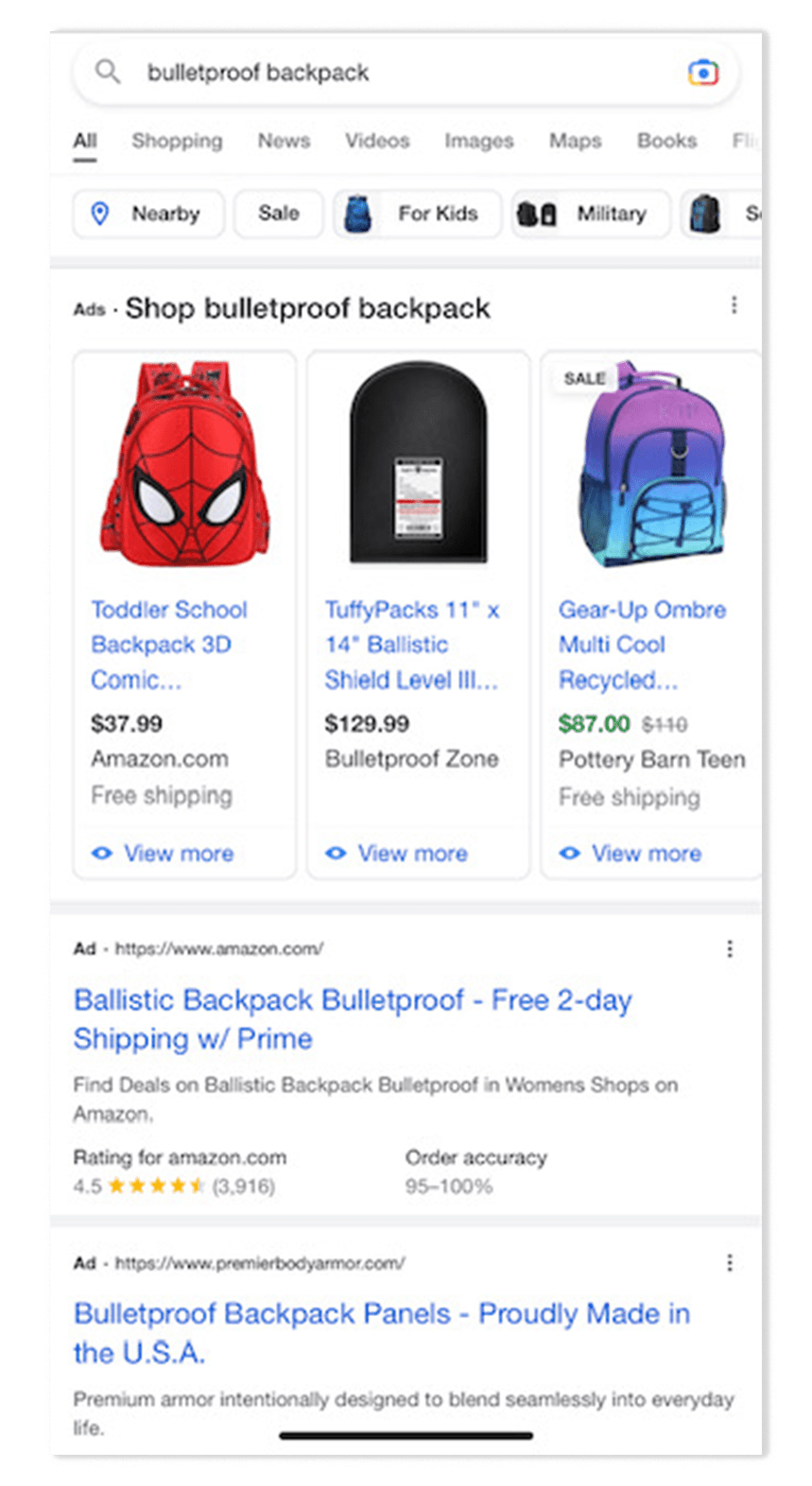Select the Maps tab
Image resolution: width=812 pixels, height=1486 pixels.
click(574, 141)
